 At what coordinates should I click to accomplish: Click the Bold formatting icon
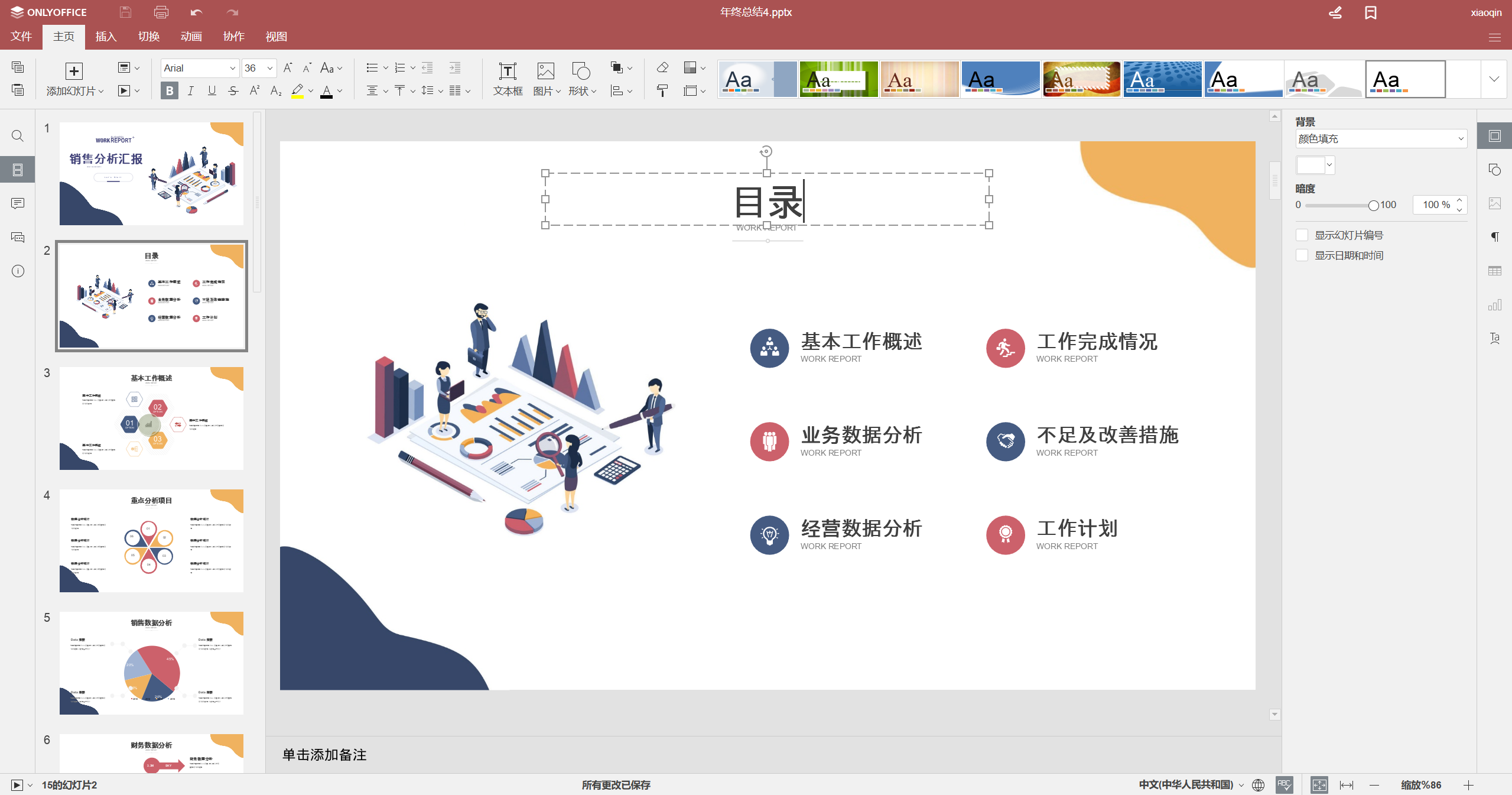170,90
